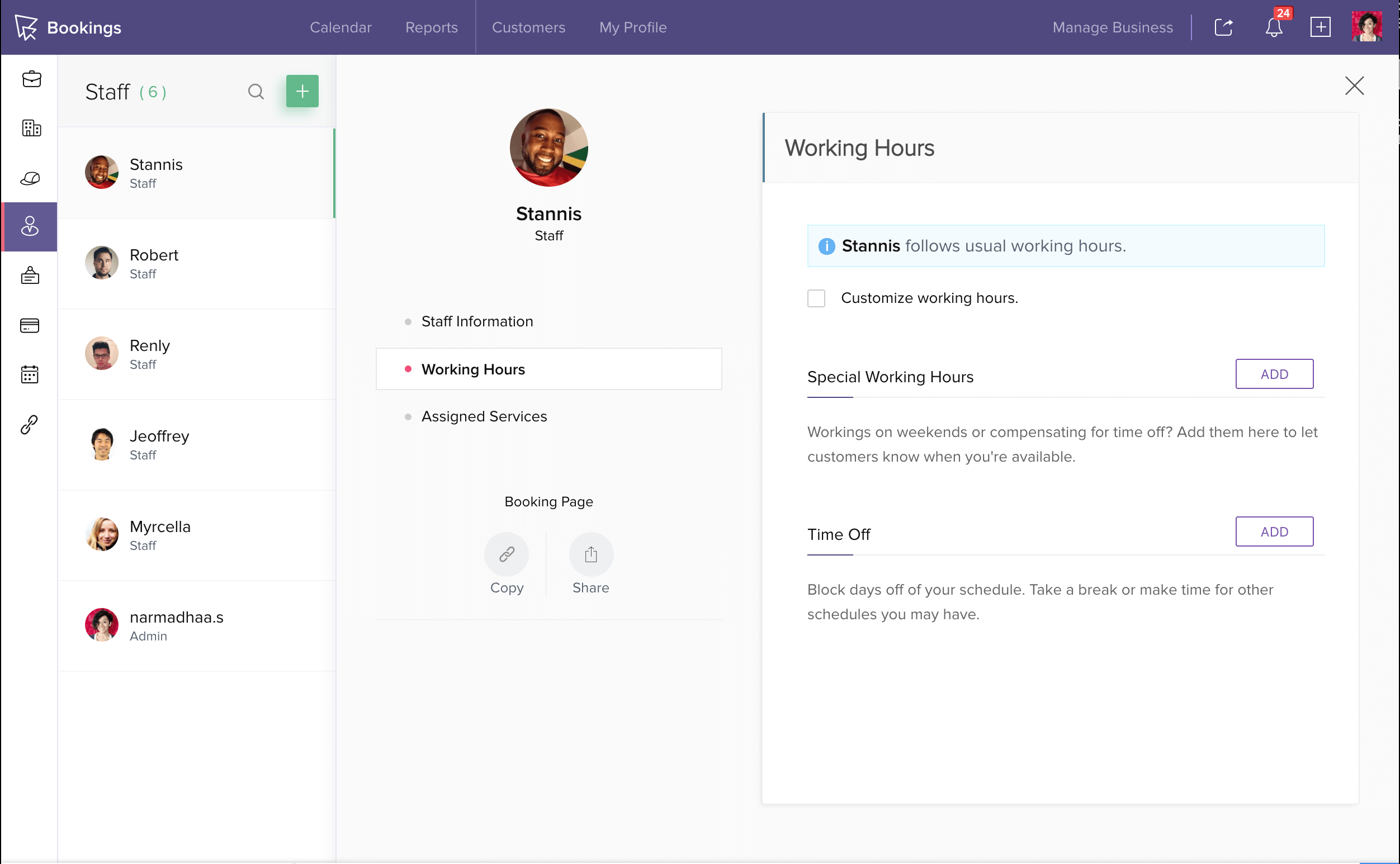This screenshot has height=864, width=1400.
Task: Add Special Working Hours
Action: pyautogui.click(x=1274, y=374)
